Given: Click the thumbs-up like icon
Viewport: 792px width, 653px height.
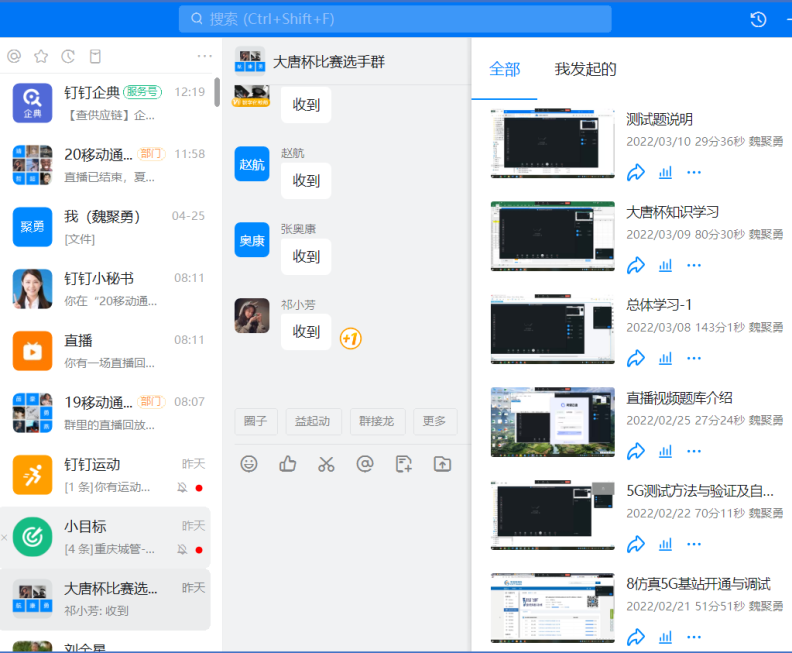Looking at the screenshot, I should click(x=287, y=464).
